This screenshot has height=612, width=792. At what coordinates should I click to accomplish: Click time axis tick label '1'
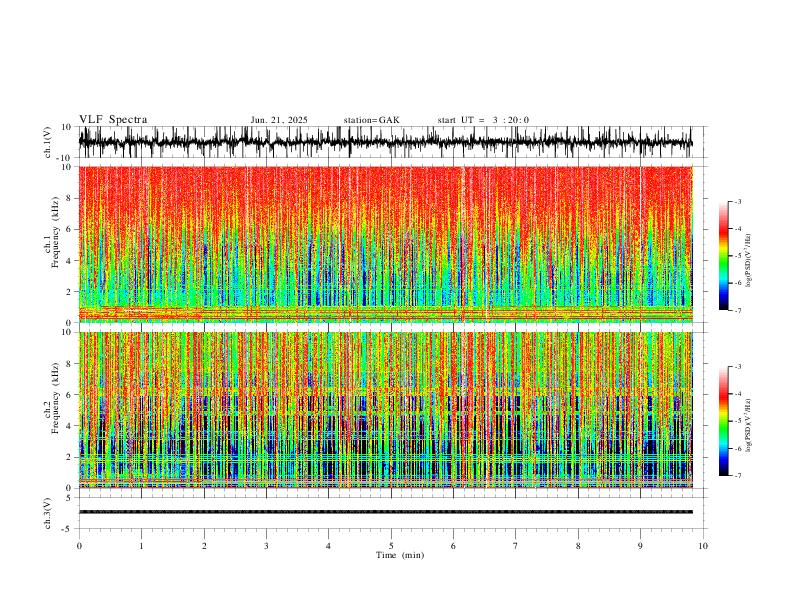tap(141, 546)
